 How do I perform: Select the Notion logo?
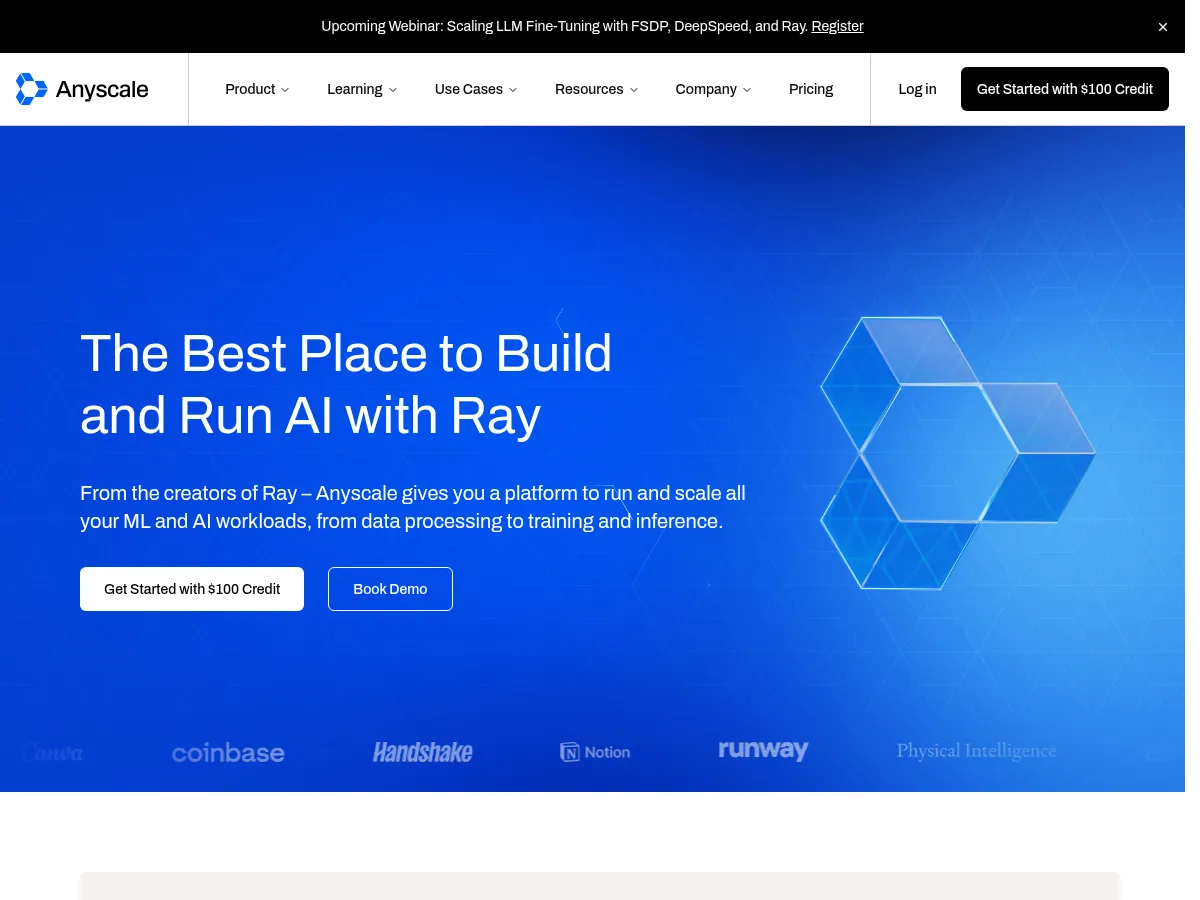click(x=595, y=752)
